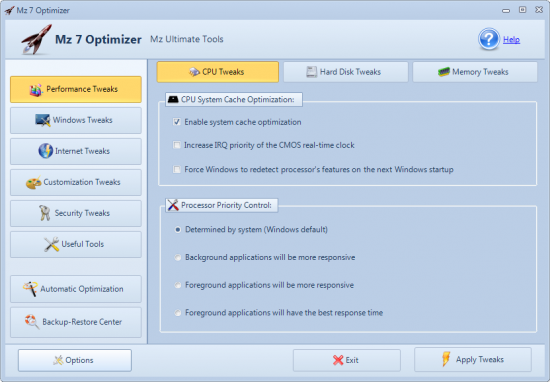
Task: Click the Apply Tweaks button
Action: point(473,360)
